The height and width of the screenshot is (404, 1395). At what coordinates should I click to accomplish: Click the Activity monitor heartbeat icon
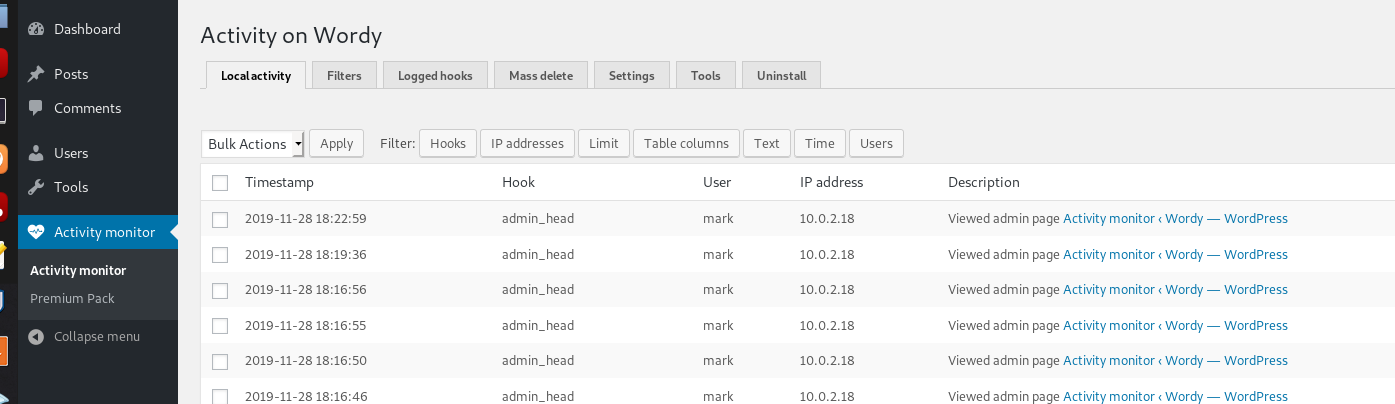click(36, 232)
